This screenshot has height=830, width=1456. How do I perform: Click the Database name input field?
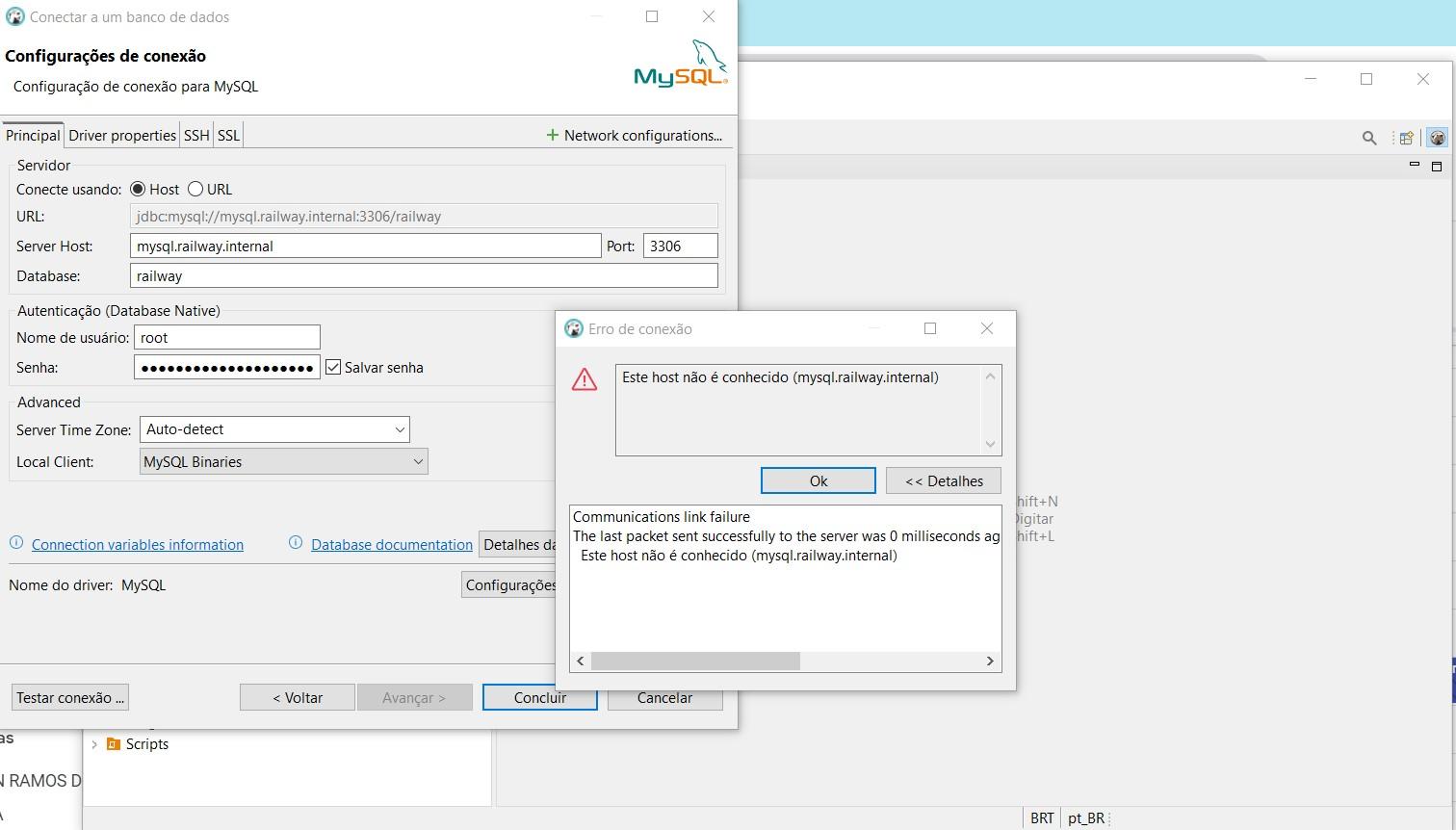[x=424, y=275]
